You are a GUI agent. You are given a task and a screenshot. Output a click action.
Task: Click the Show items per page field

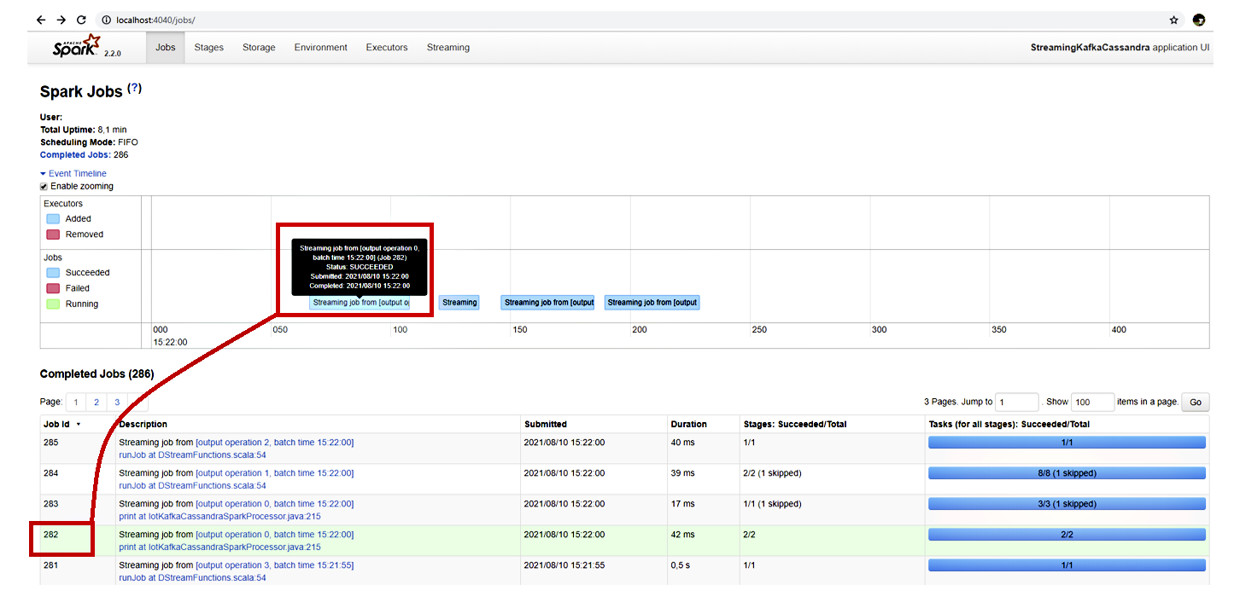click(x=1092, y=402)
